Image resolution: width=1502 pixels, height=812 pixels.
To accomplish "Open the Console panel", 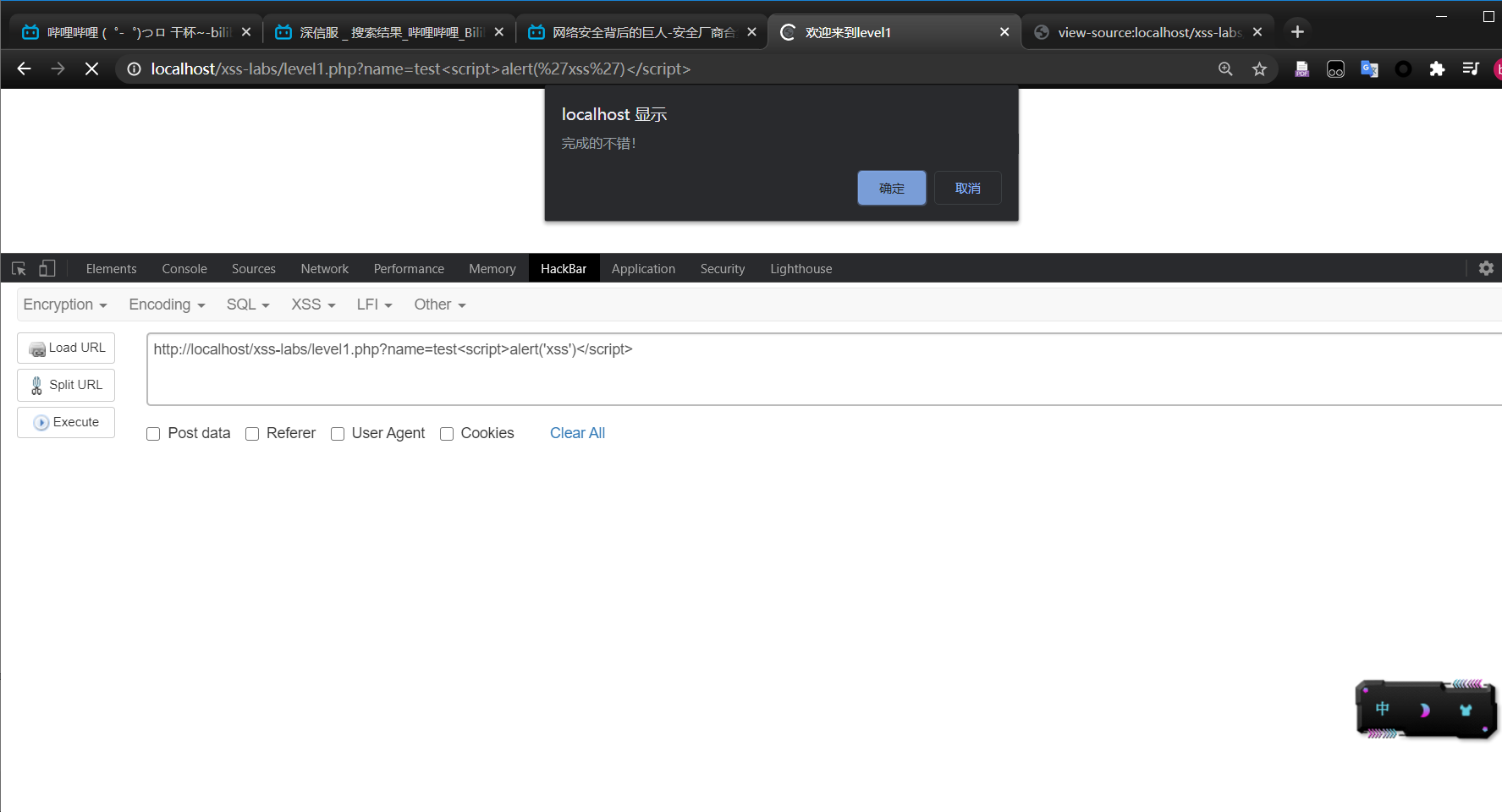I will pos(184,269).
